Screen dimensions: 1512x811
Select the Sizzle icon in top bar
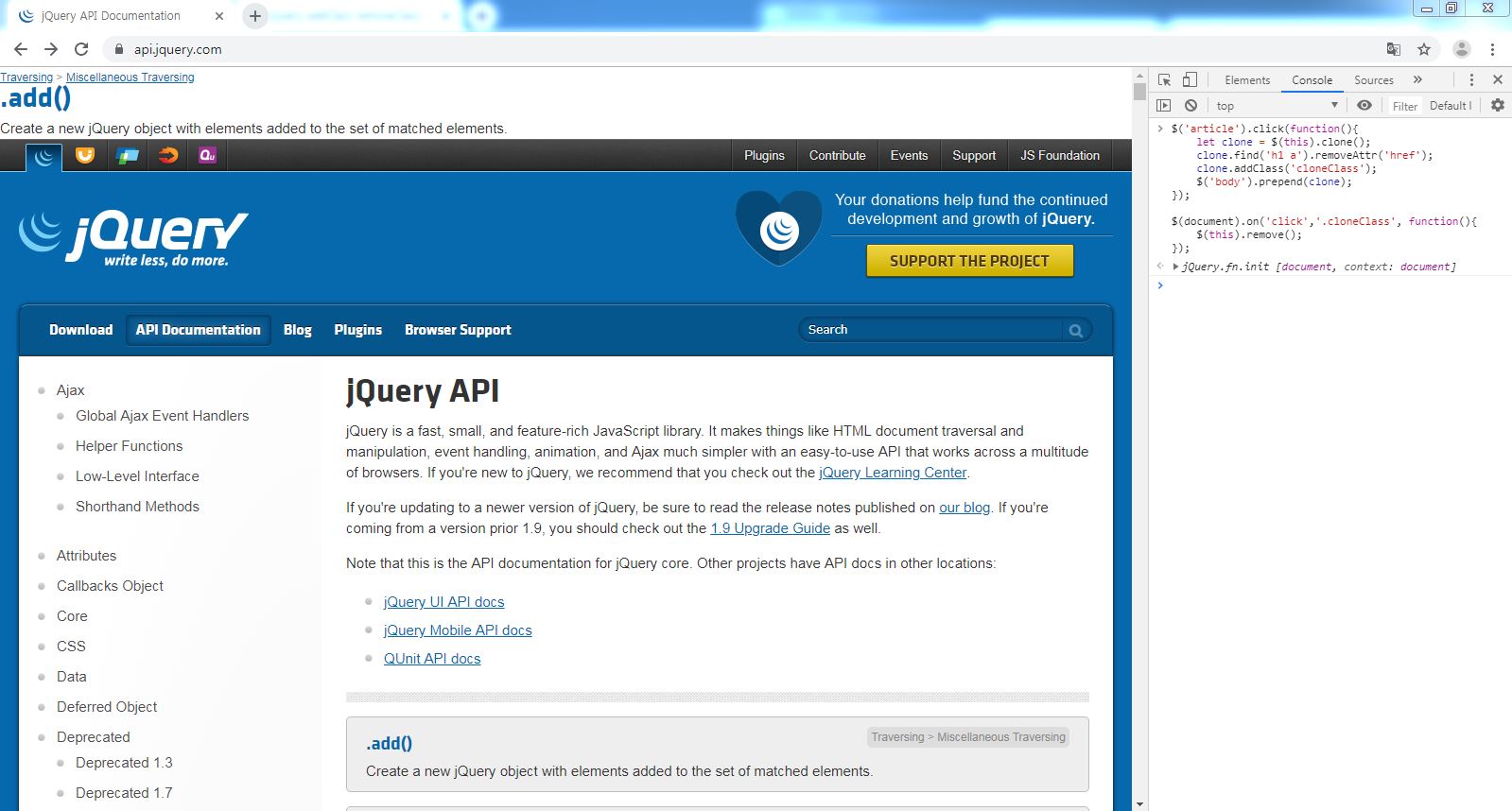[x=168, y=155]
